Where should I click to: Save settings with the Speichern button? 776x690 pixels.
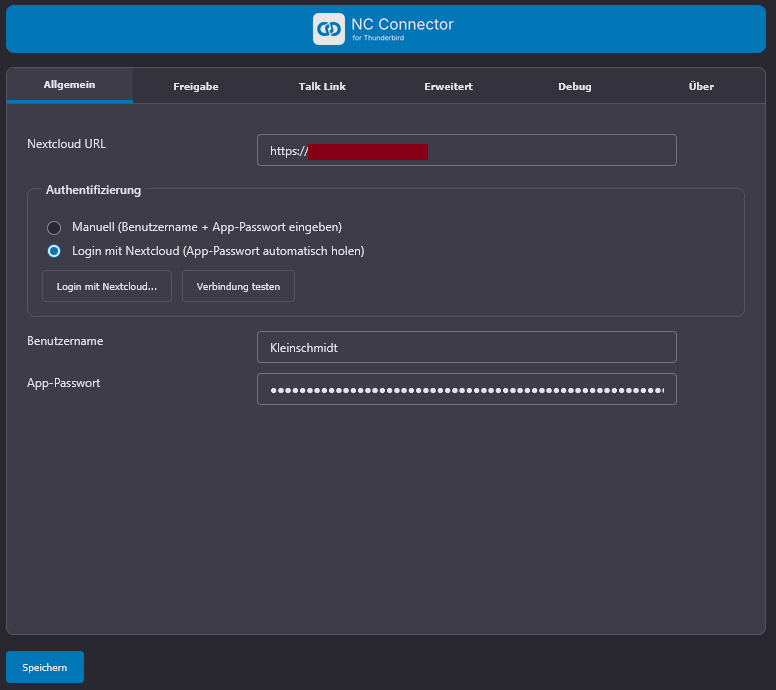[45, 667]
